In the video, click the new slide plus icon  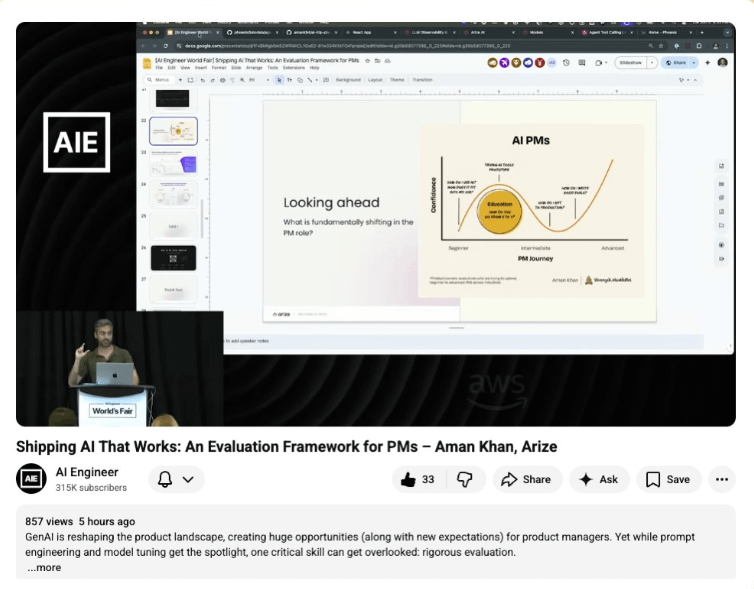[x=180, y=80]
